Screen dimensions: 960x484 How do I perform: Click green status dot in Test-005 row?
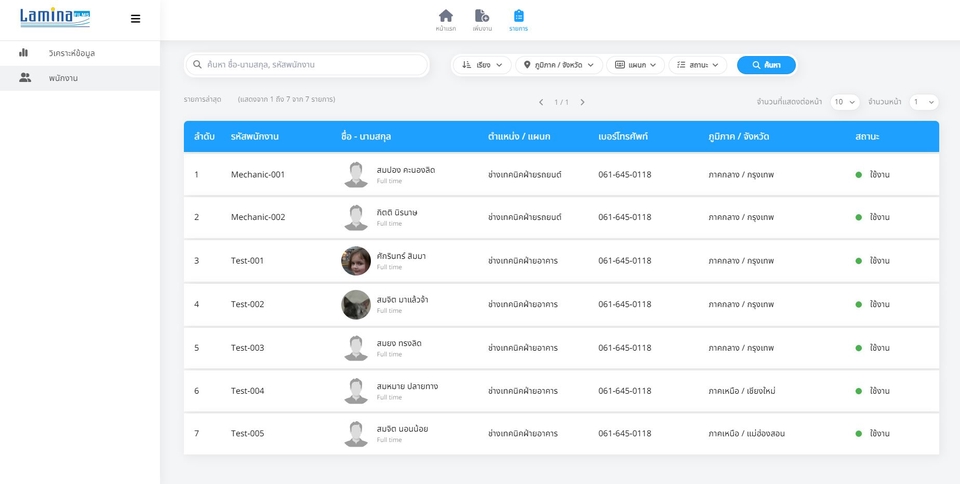(858, 434)
